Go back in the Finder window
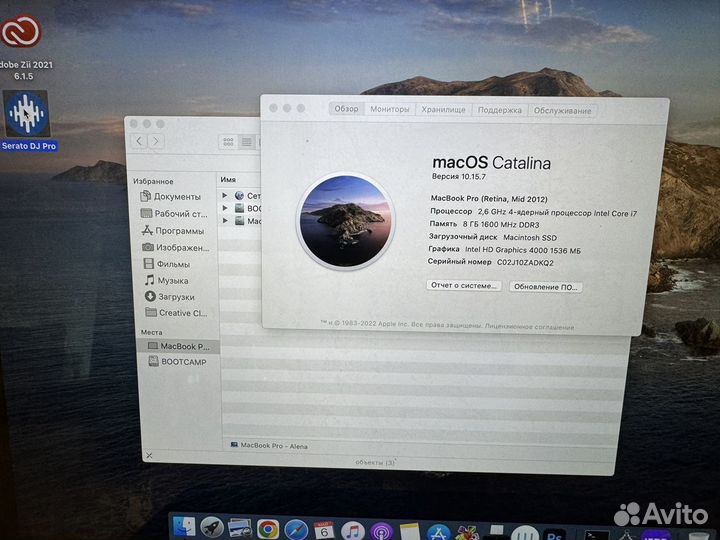Image resolution: width=720 pixels, height=540 pixels. click(x=140, y=141)
